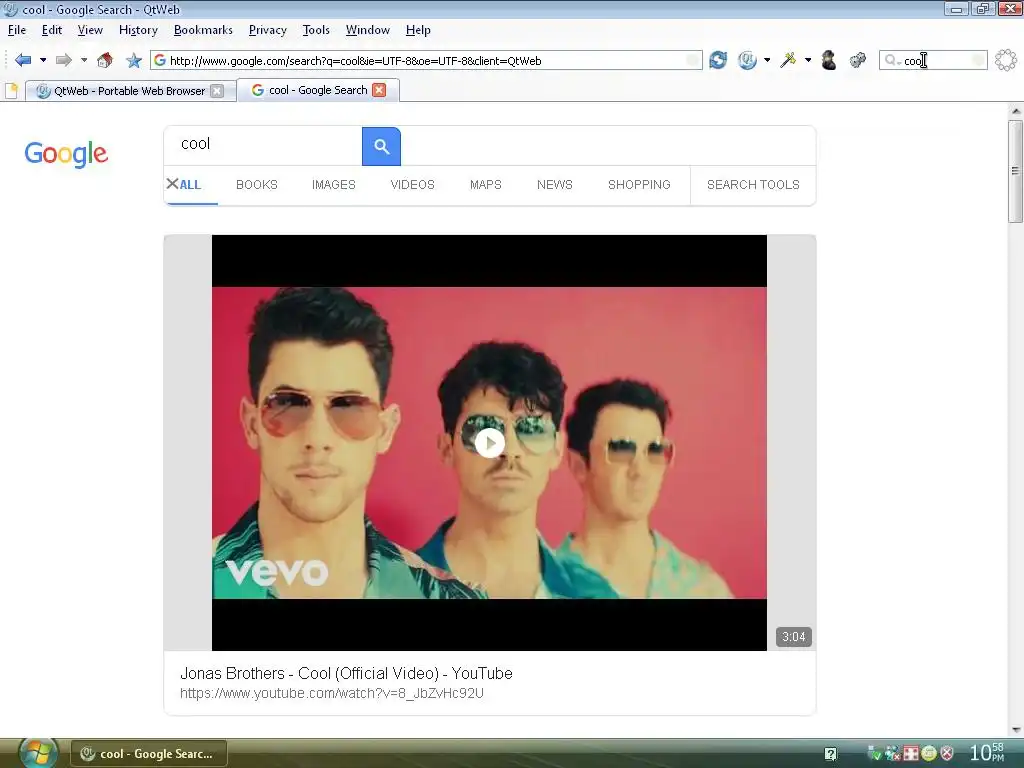Open the File menu
Screen dimensions: 1024x768
(17, 30)
